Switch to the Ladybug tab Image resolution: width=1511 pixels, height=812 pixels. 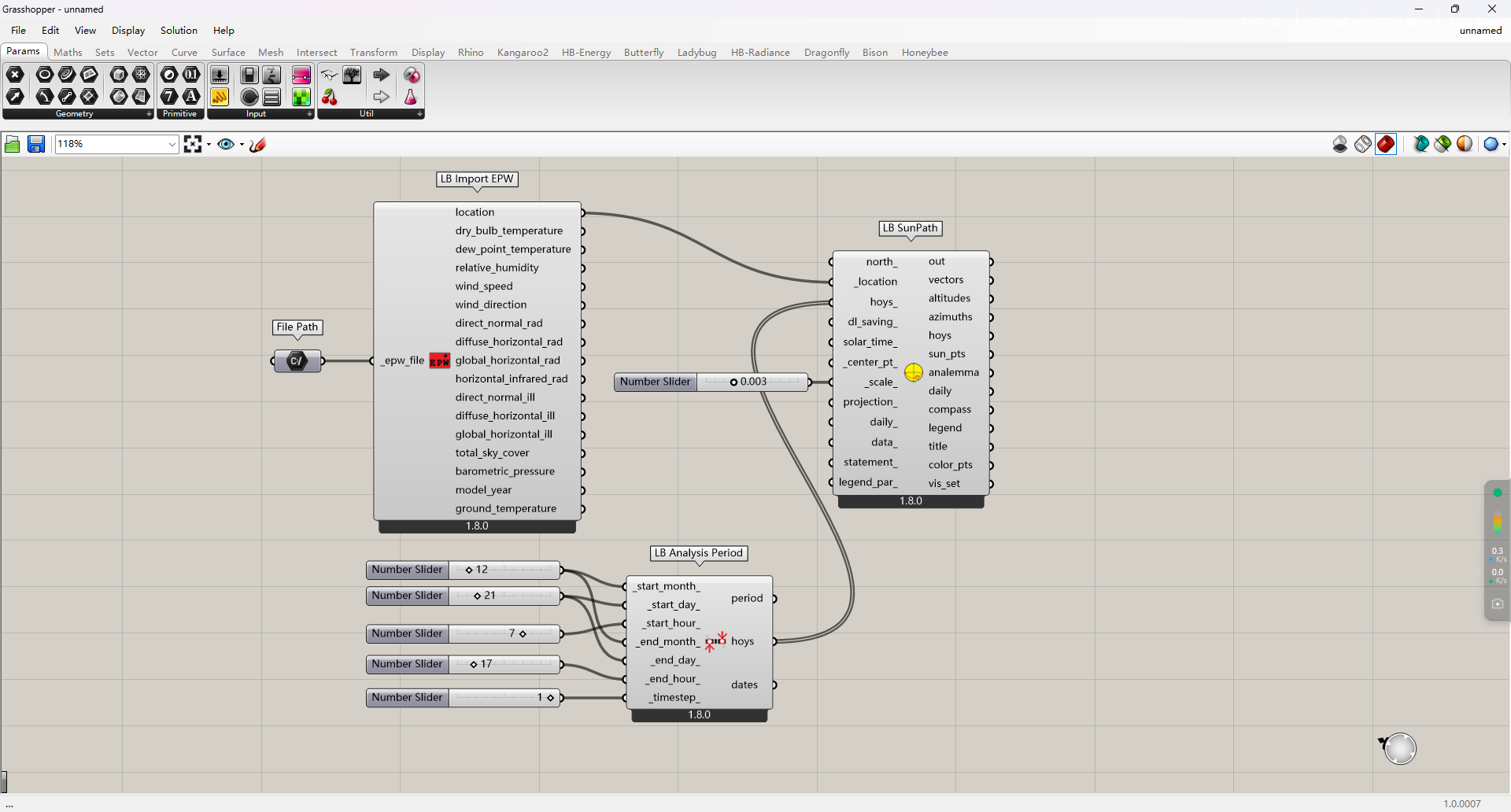(x=696, y=53)
